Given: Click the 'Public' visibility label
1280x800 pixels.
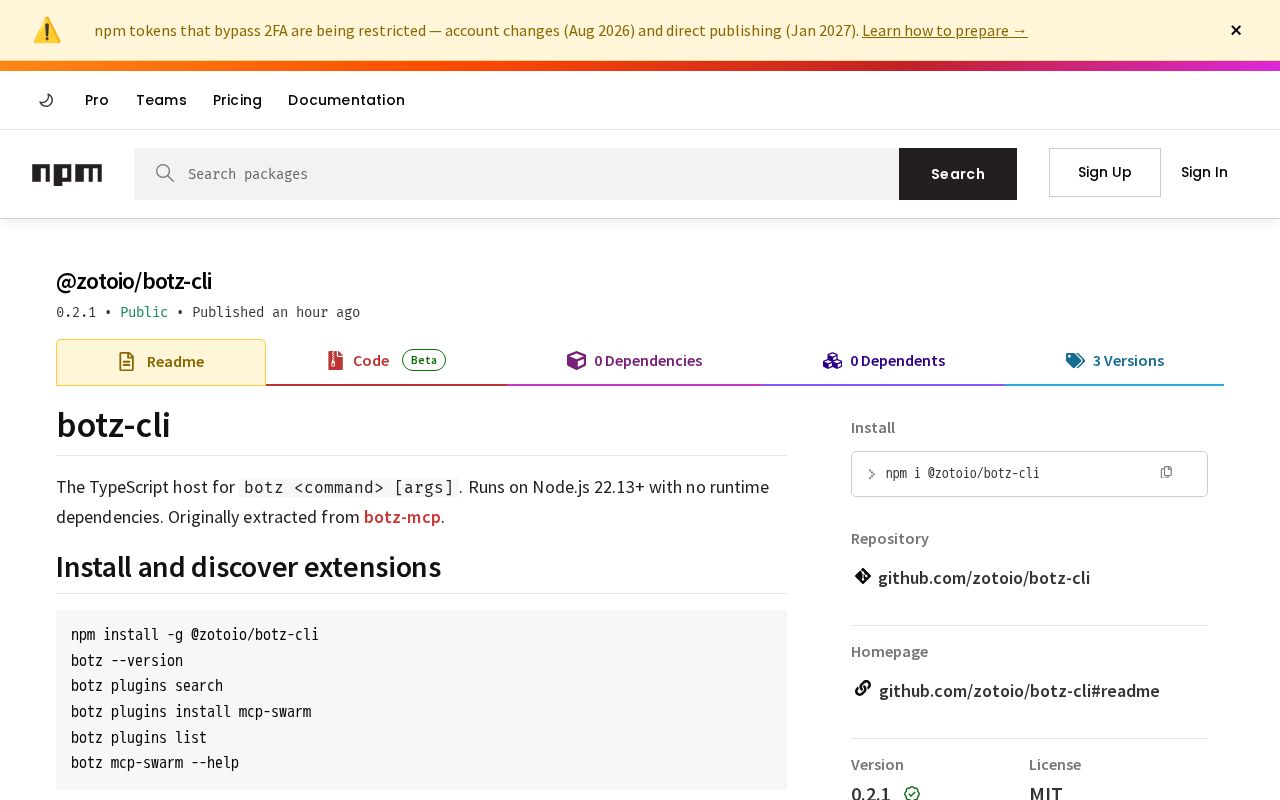Looking at the screenshot, I should (144, 312).
